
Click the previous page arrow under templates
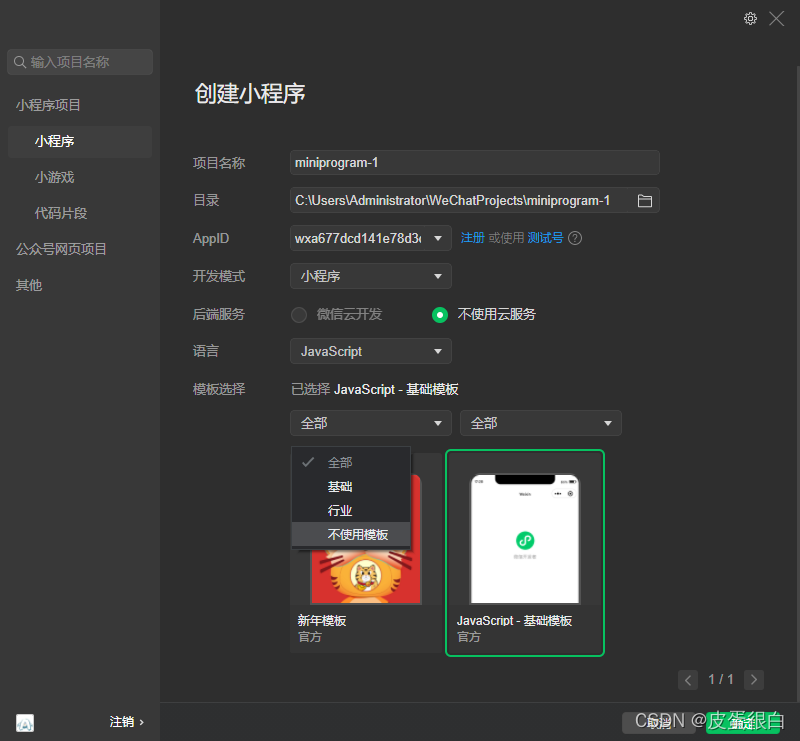(x=687, y=679)
